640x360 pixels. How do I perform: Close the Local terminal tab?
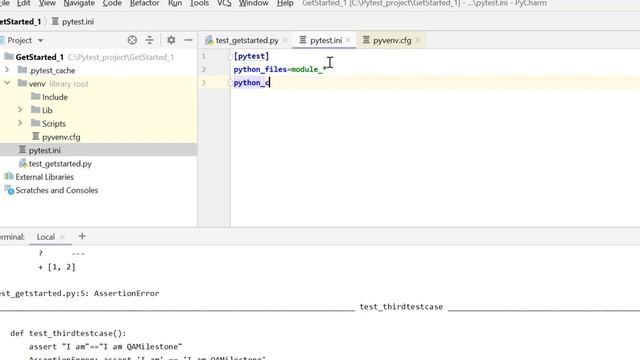(62, 237)
